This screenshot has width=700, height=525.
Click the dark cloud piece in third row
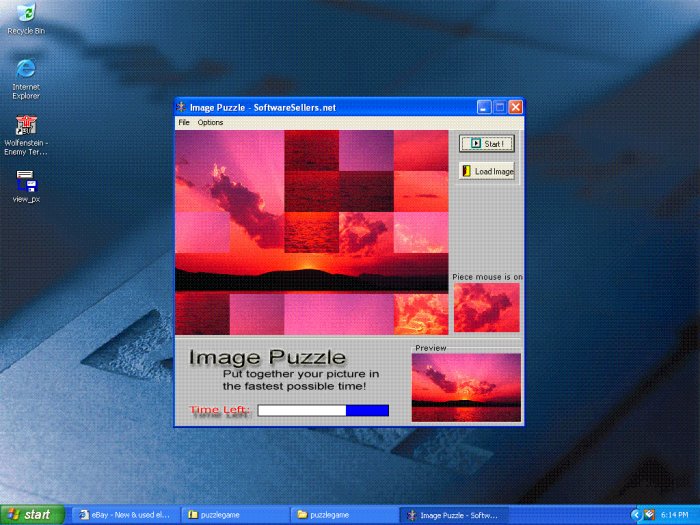pyautogui.click(x=366, y=232)
